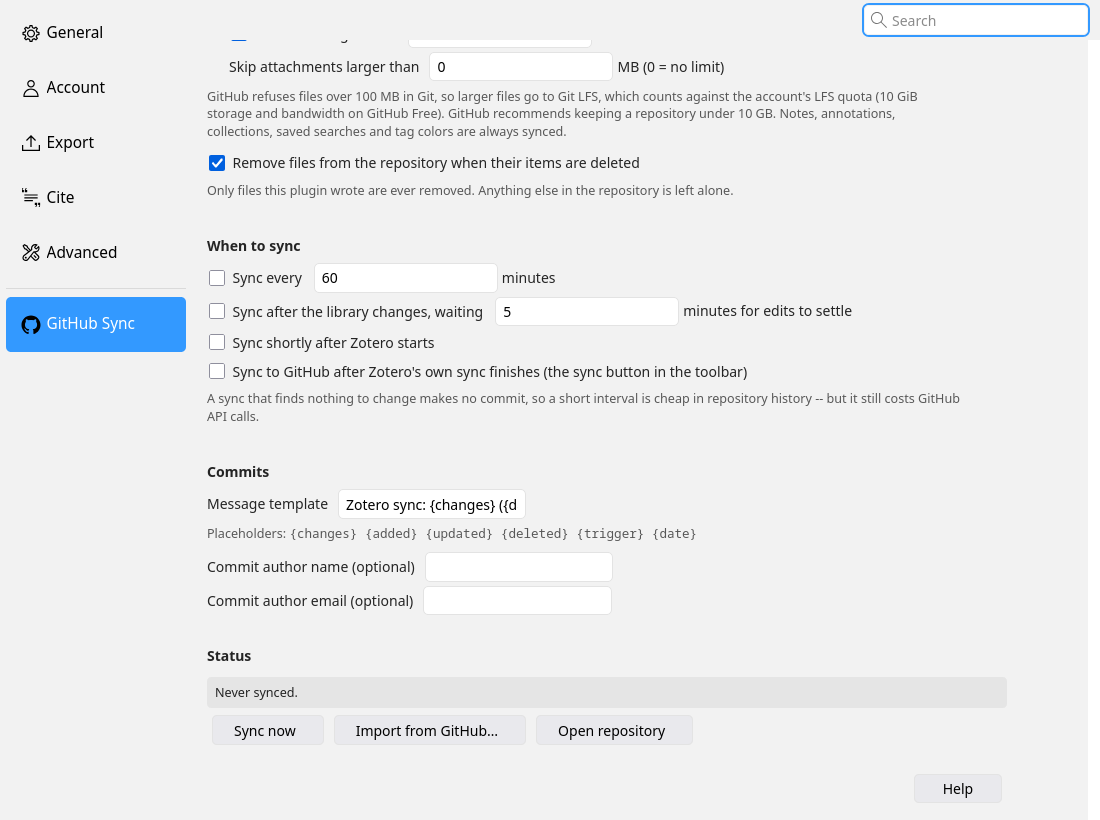Switch to the Cite pane

pyautogui.click(x=96, y=198)
